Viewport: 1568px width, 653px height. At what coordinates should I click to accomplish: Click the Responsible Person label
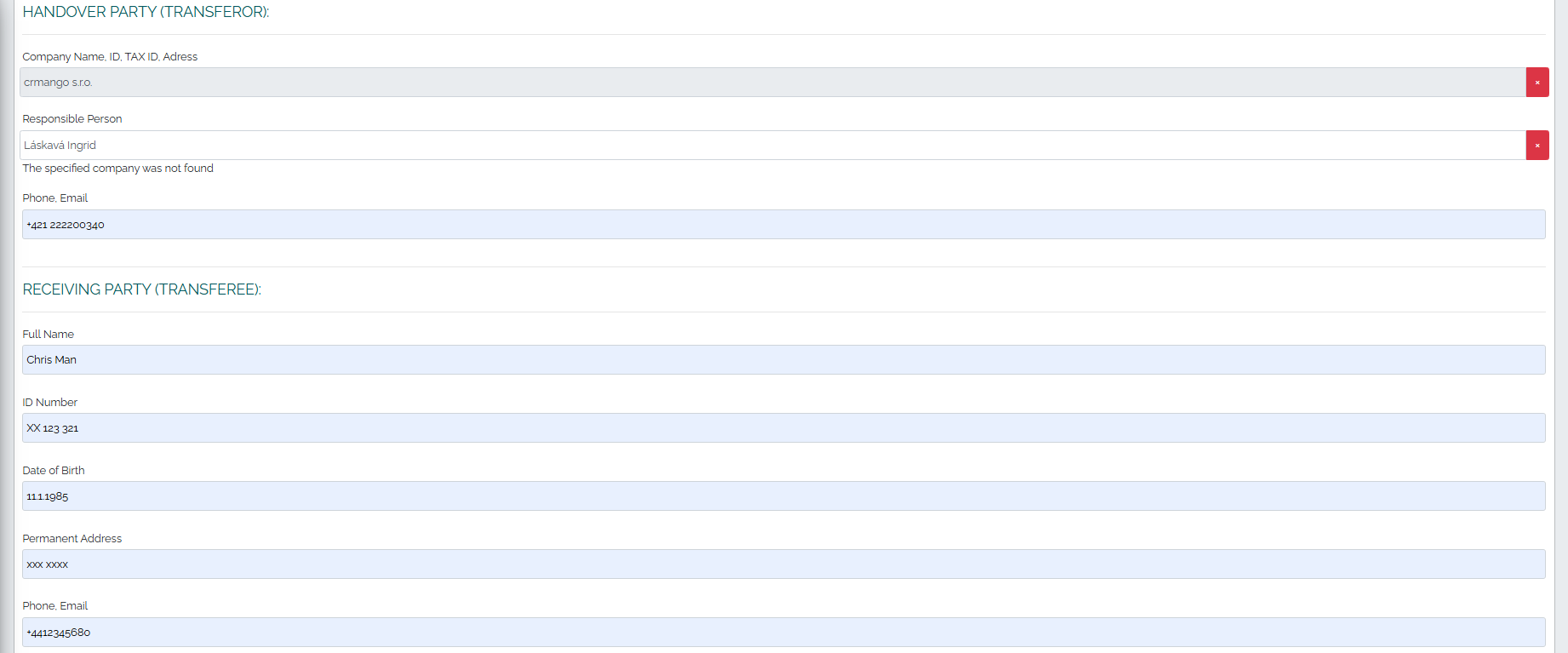[72, 119]
